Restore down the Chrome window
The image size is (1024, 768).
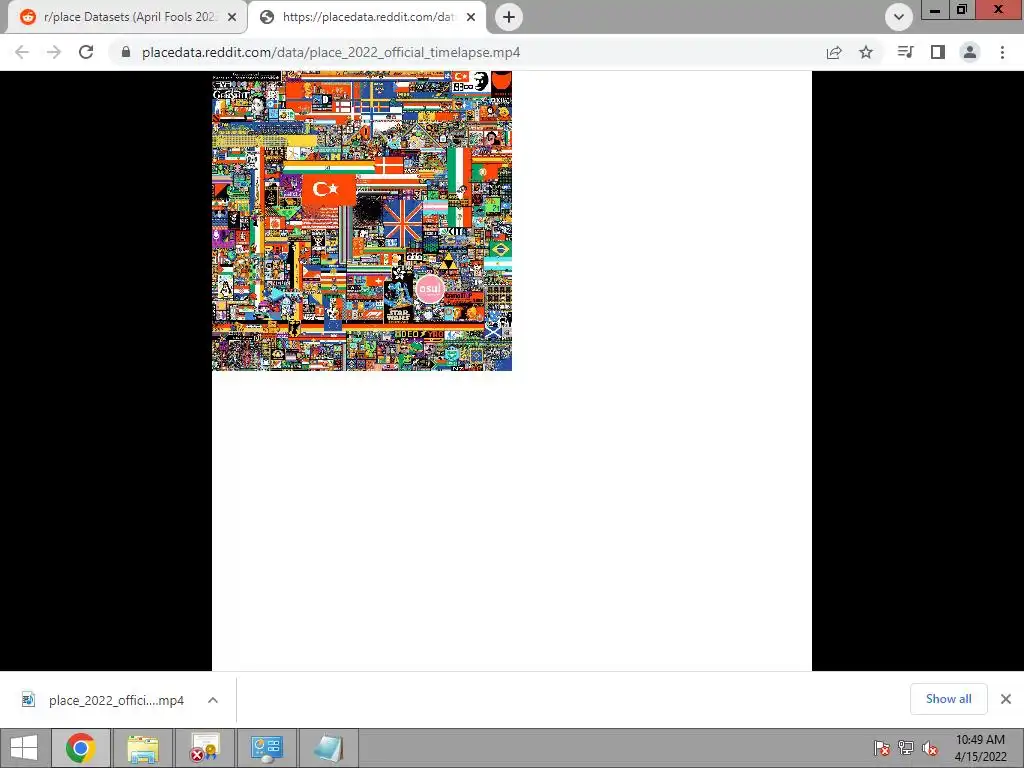[962, 9]
